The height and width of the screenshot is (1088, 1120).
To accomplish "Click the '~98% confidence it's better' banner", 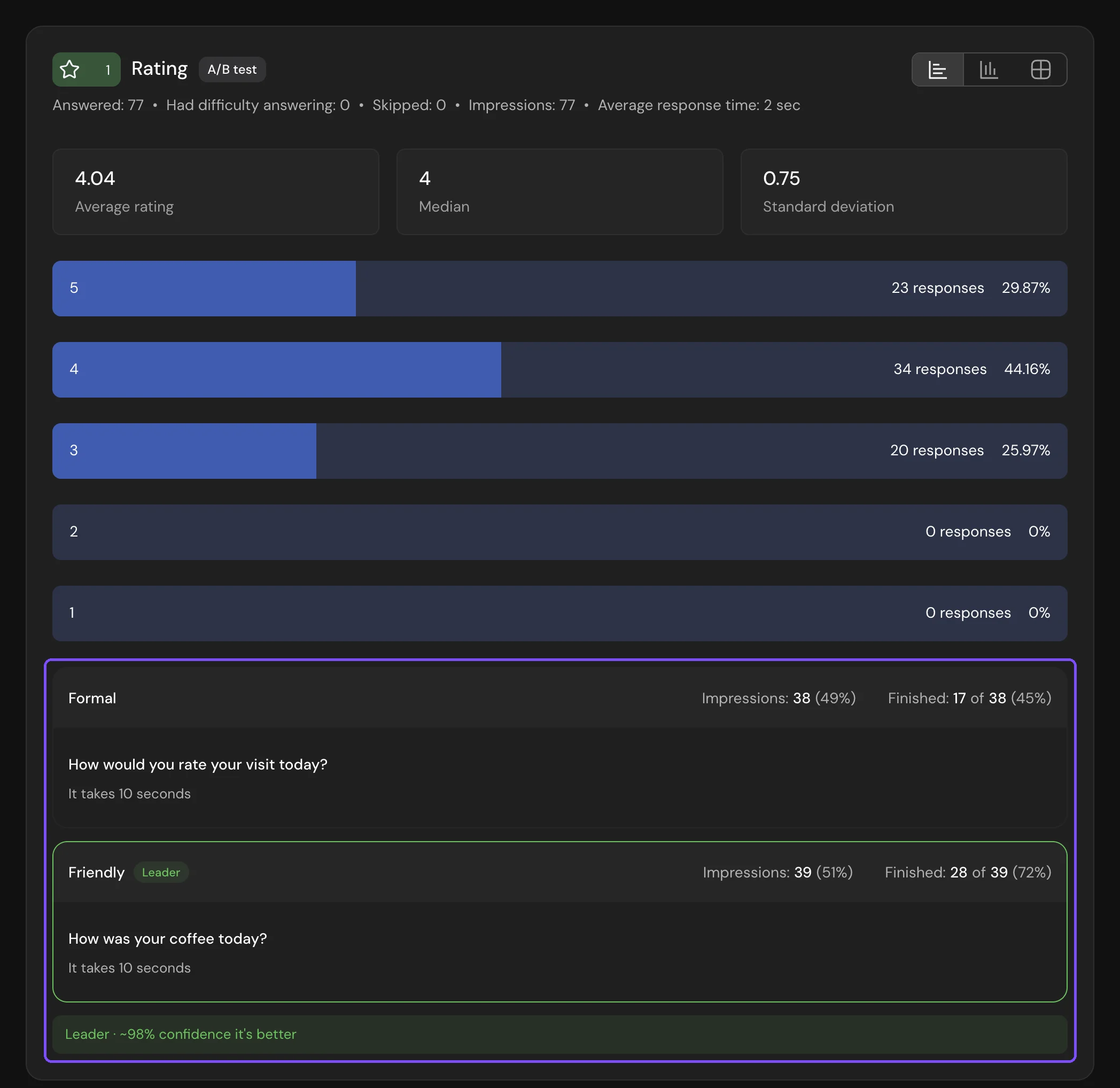I will click(x=559, y=1034).
